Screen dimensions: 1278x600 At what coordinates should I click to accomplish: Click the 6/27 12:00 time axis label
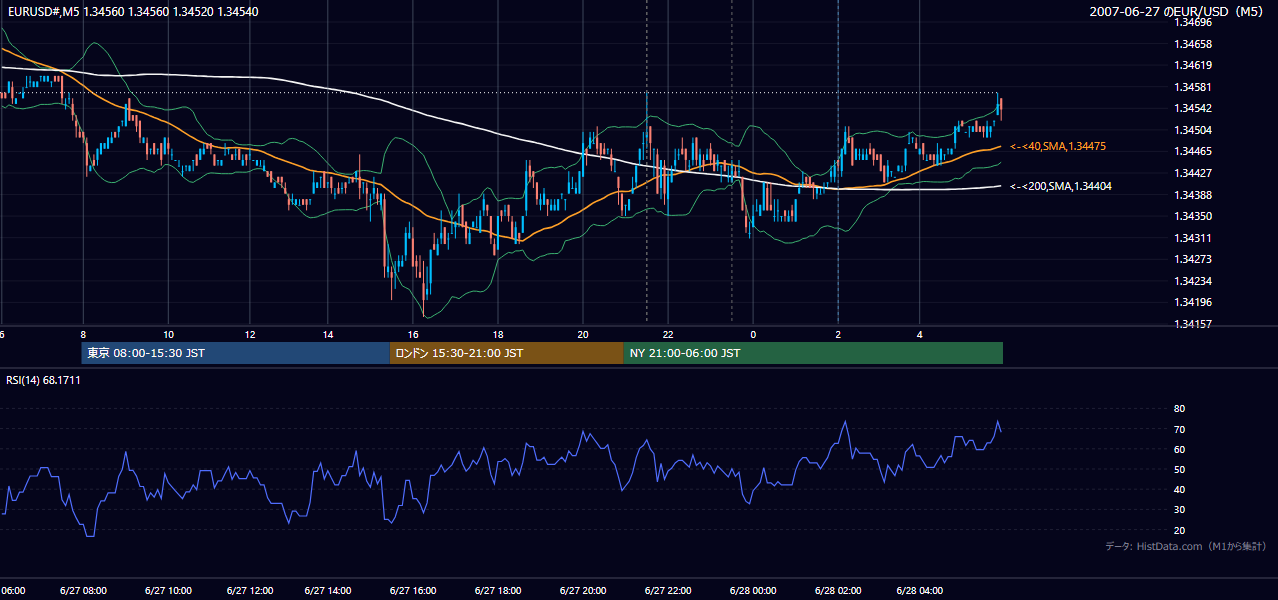pyautogui.click(x=251, y=590)
